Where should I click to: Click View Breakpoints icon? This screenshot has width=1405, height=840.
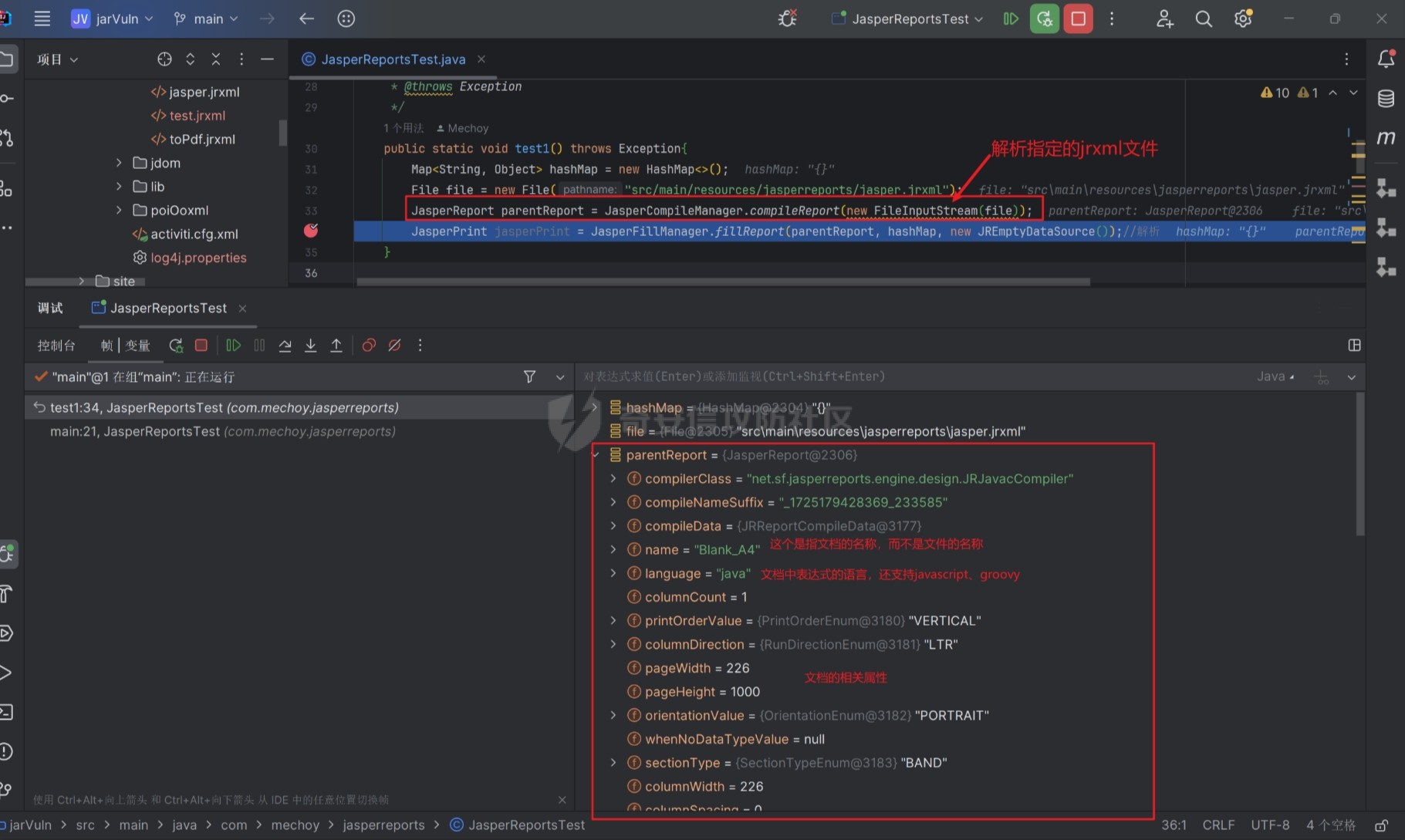click(x=369, y=346)
